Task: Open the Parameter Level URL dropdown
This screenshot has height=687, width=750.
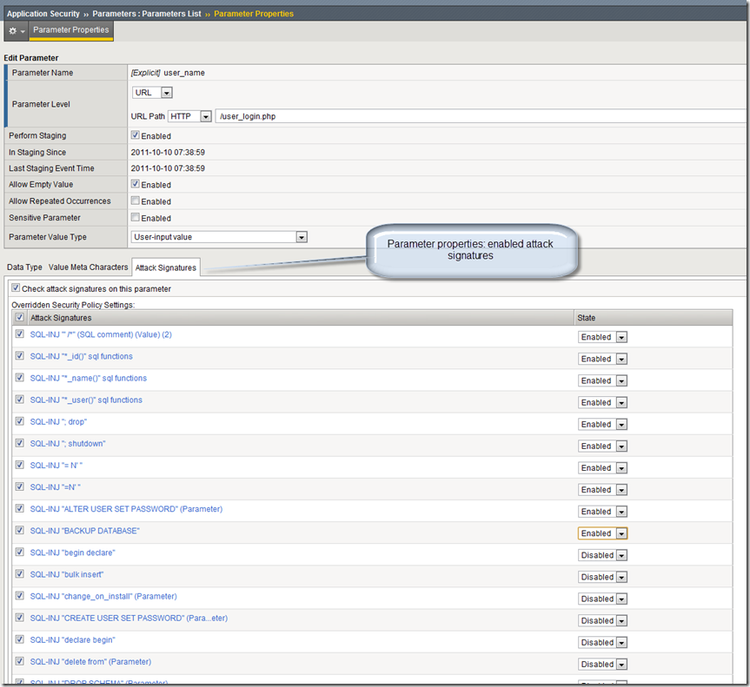Action: pos(153,93)
